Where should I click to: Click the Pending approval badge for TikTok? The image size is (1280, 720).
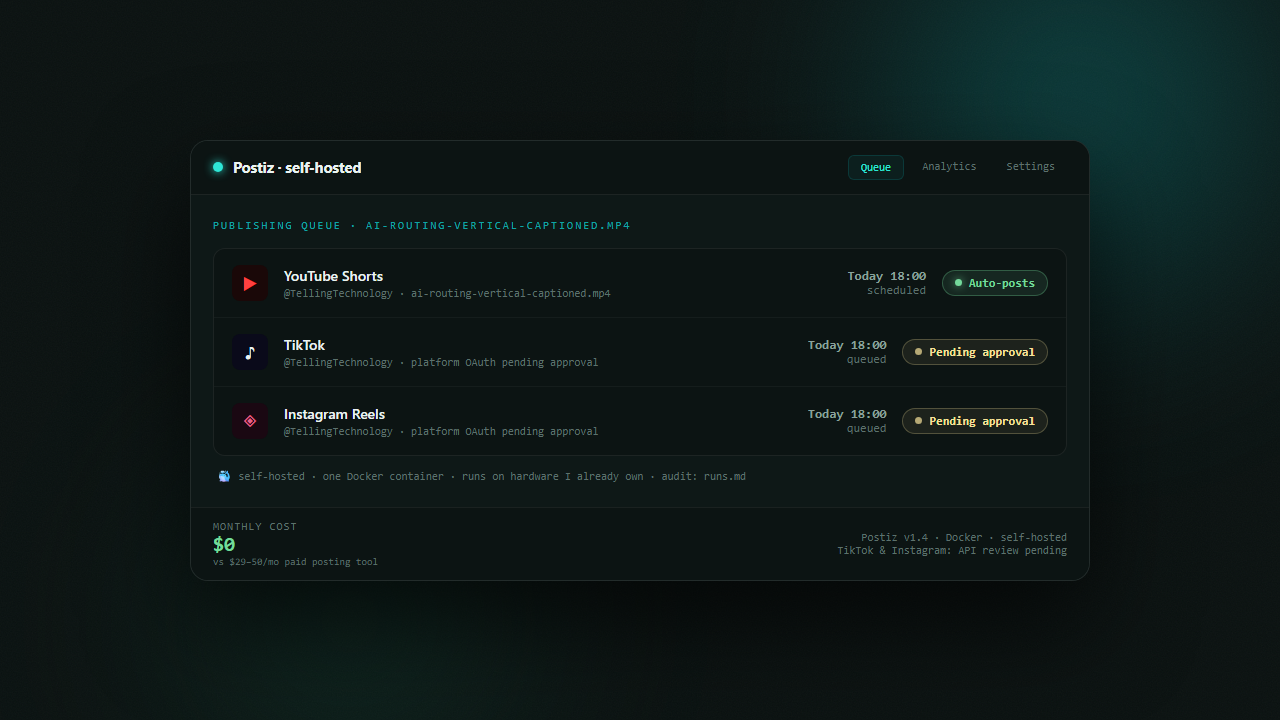[x=975, y=352]
